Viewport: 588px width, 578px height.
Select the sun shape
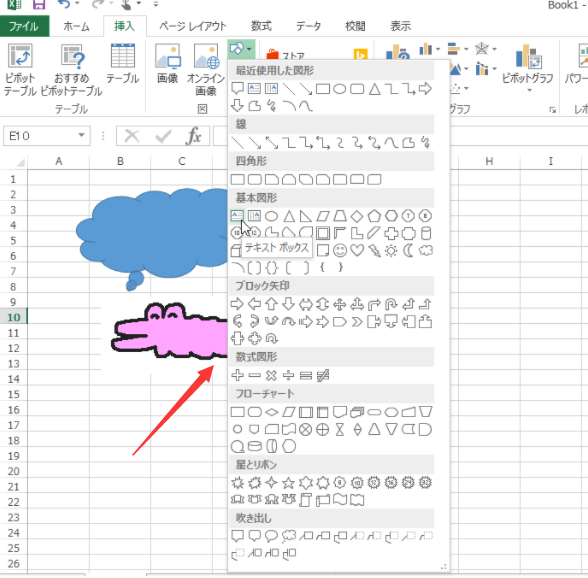coord(391,250)
